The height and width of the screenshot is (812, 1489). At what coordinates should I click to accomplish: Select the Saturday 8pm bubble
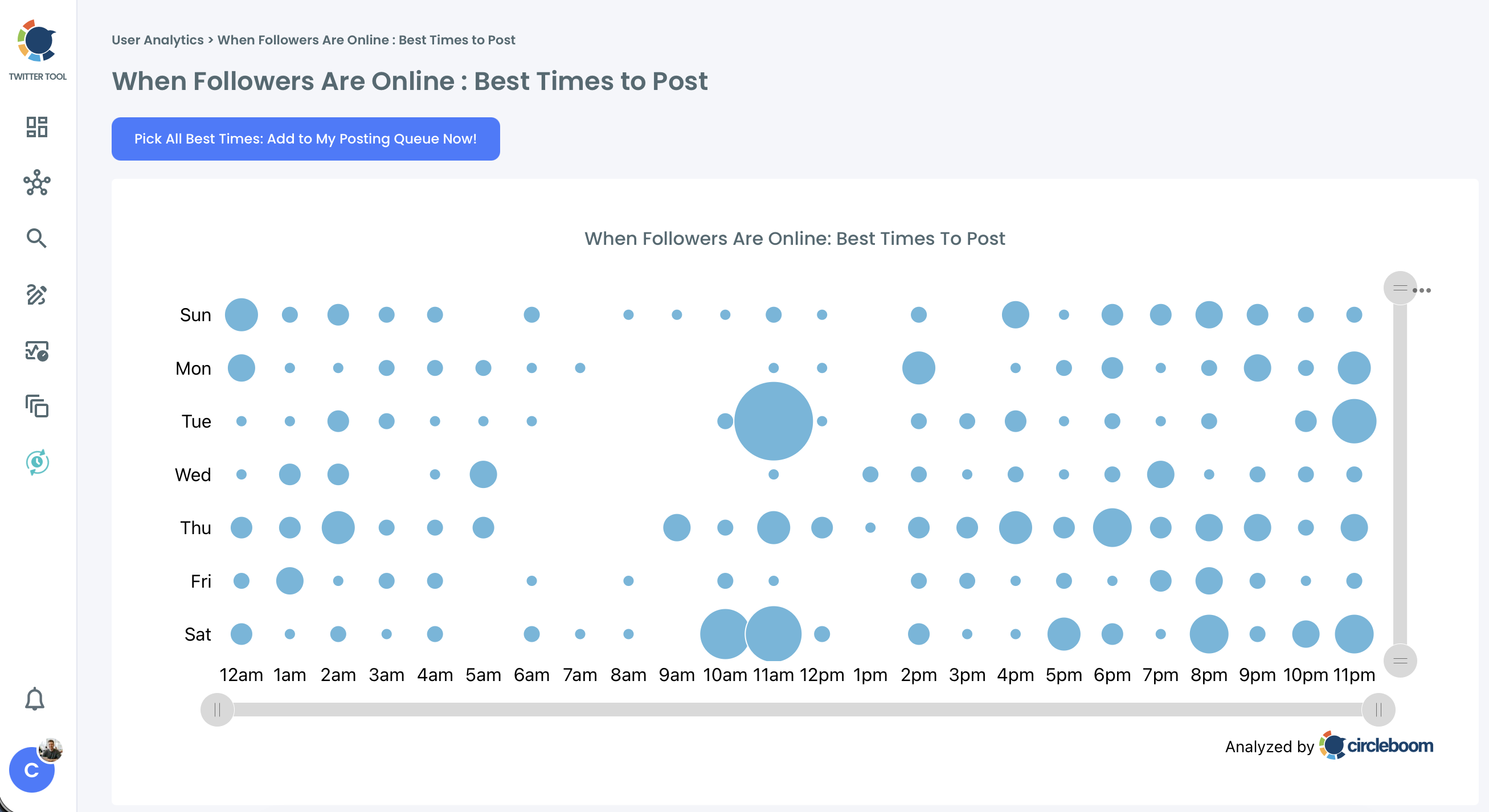[x=1209, y=634]
